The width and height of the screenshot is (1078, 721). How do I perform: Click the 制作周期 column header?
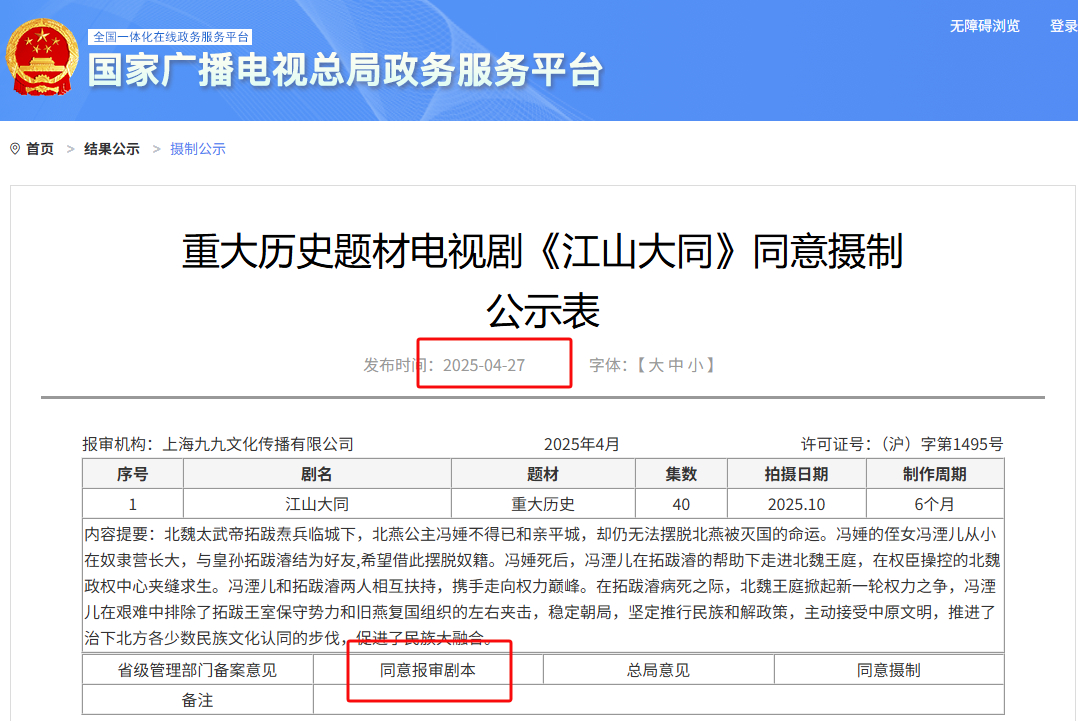click(x=935, y=474)
